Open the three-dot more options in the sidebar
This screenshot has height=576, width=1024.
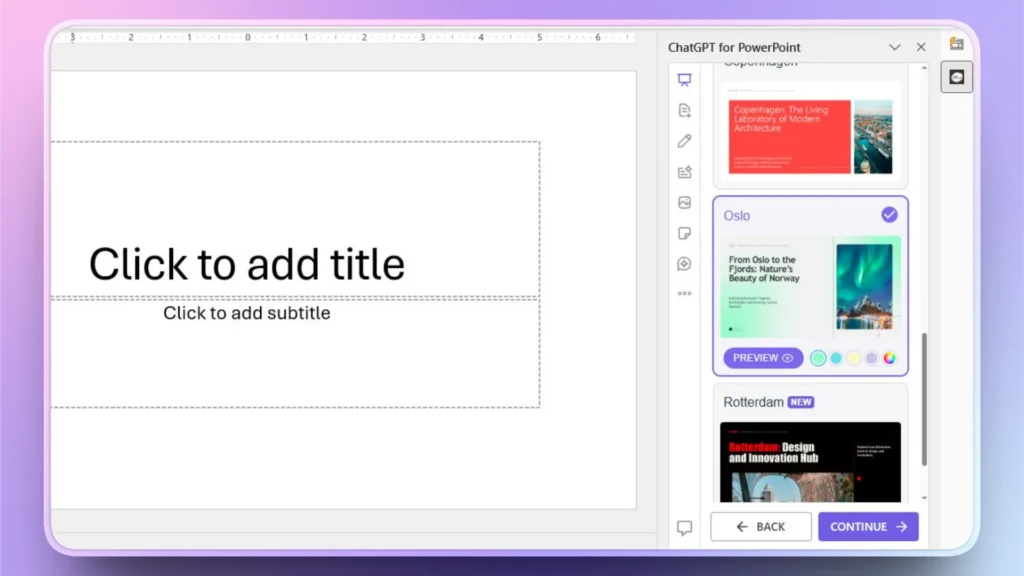click(x=684, y=293)
